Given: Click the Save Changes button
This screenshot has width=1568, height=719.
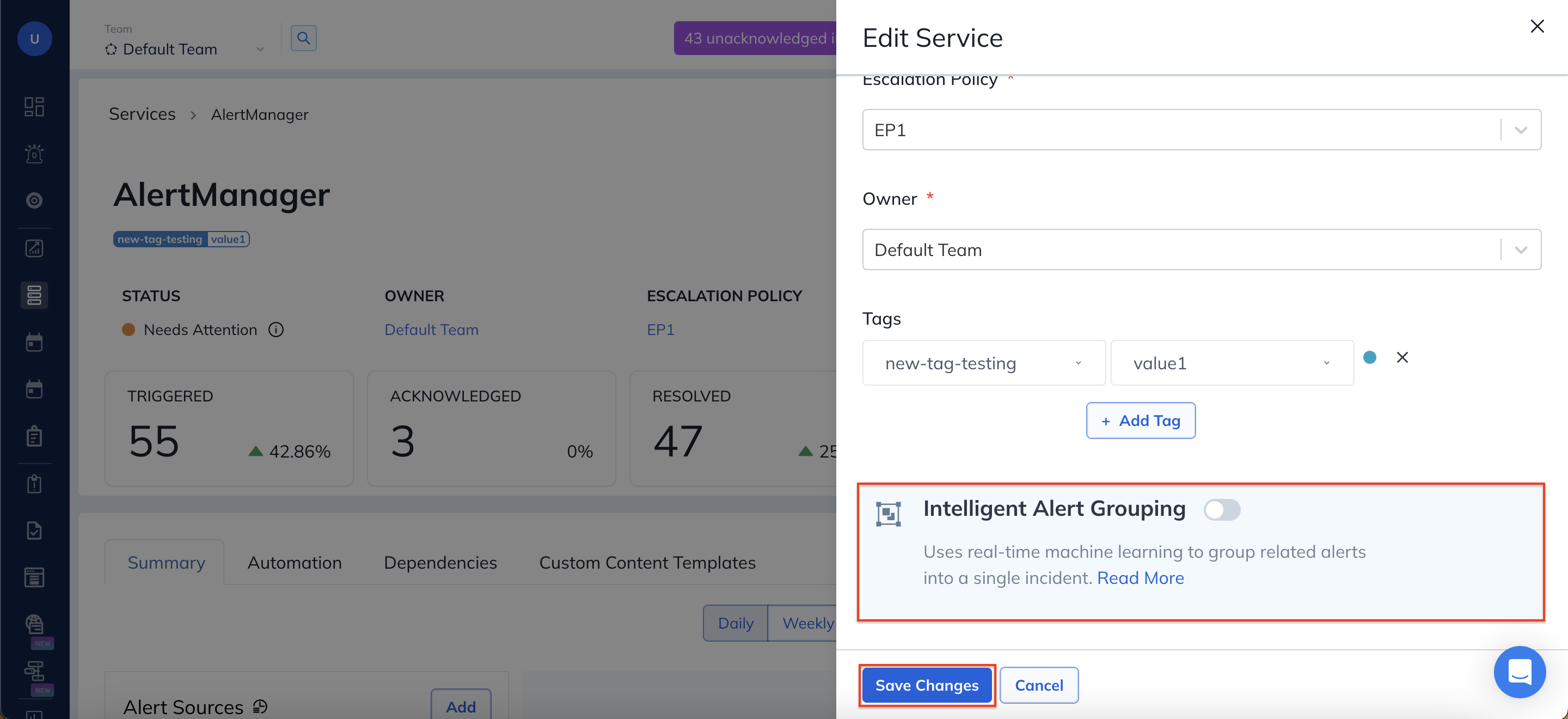Looking at the screenshot, I should pyautogui.click(x=927, y=685).
